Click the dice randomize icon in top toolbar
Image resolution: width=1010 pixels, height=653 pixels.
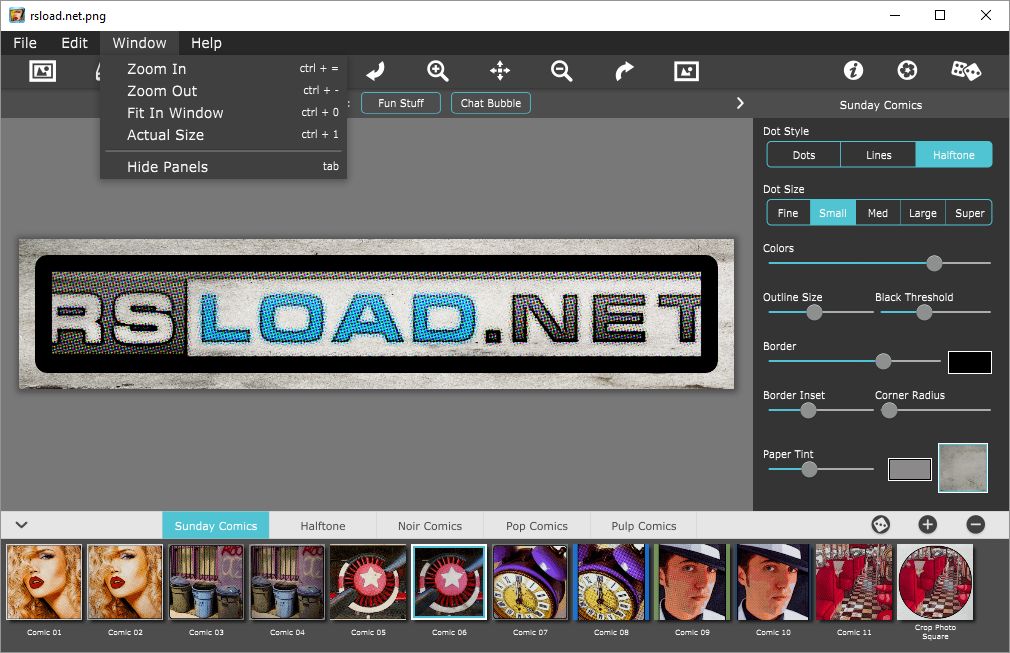click(965, 71)
